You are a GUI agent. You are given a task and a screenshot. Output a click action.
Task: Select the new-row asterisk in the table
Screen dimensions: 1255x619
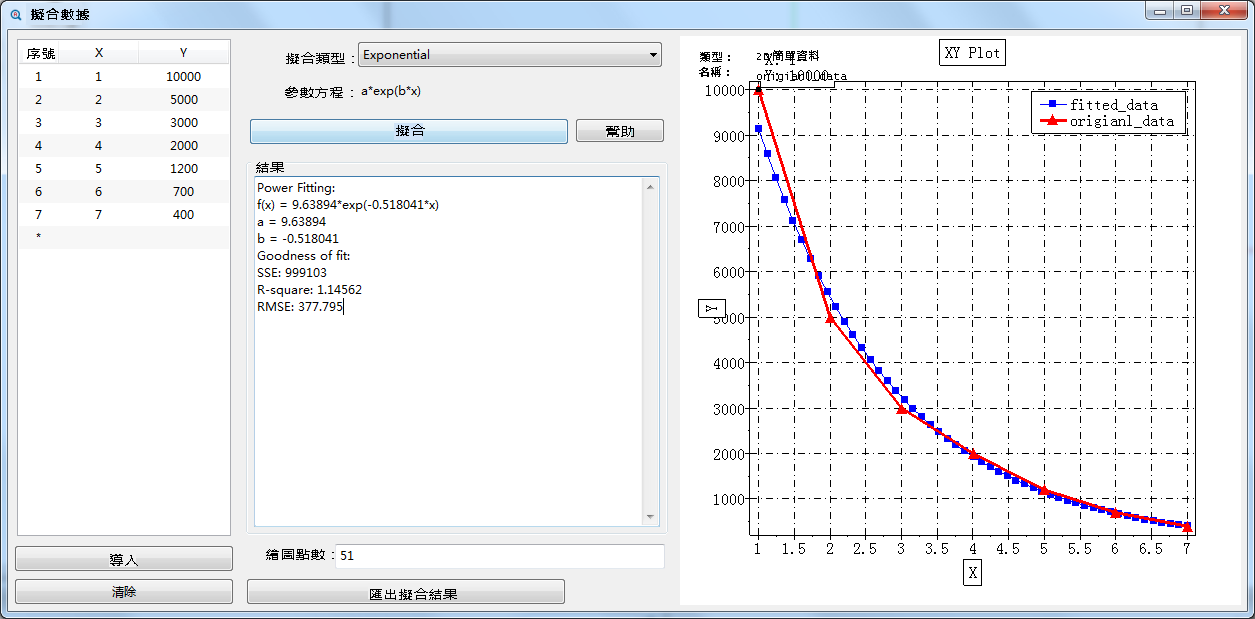[x=38, y=237]
